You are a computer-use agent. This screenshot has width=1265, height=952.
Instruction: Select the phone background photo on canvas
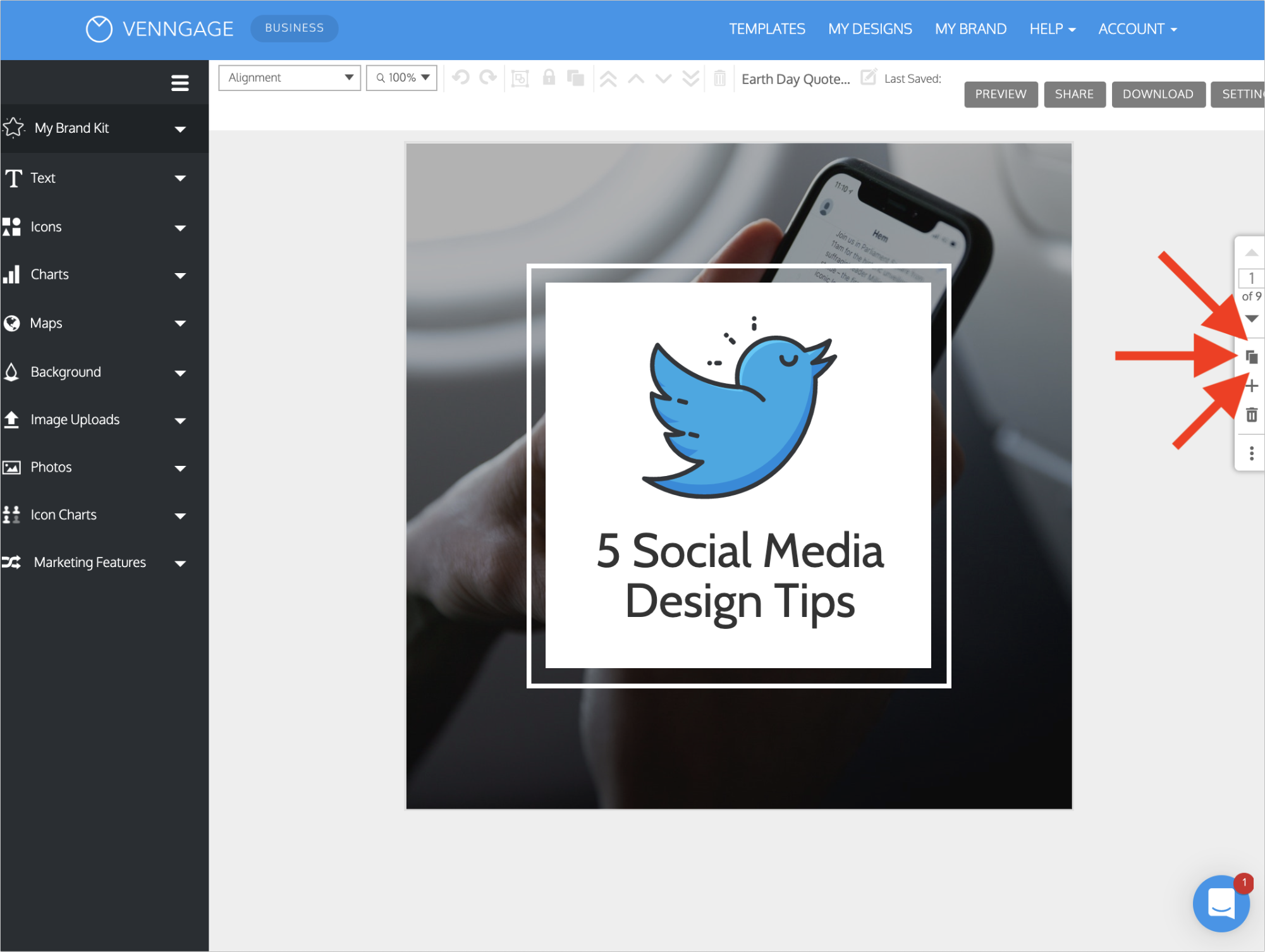(738, 746)
